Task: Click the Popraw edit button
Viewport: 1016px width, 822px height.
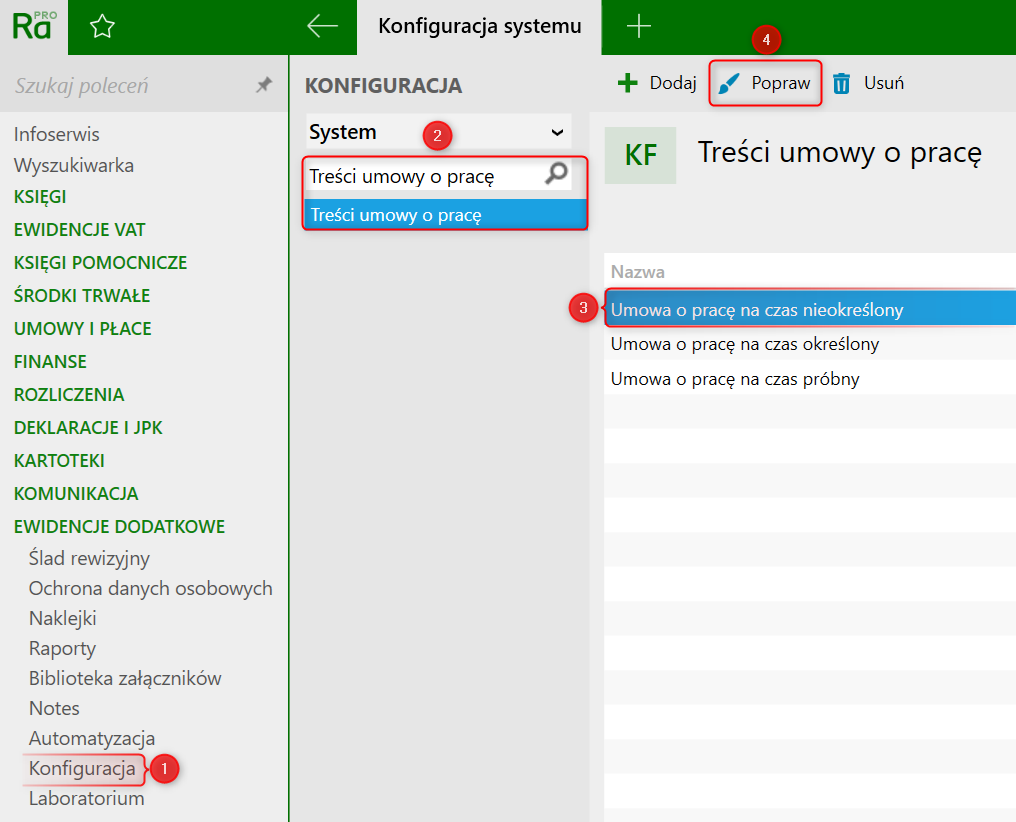Action: [765, 83]
